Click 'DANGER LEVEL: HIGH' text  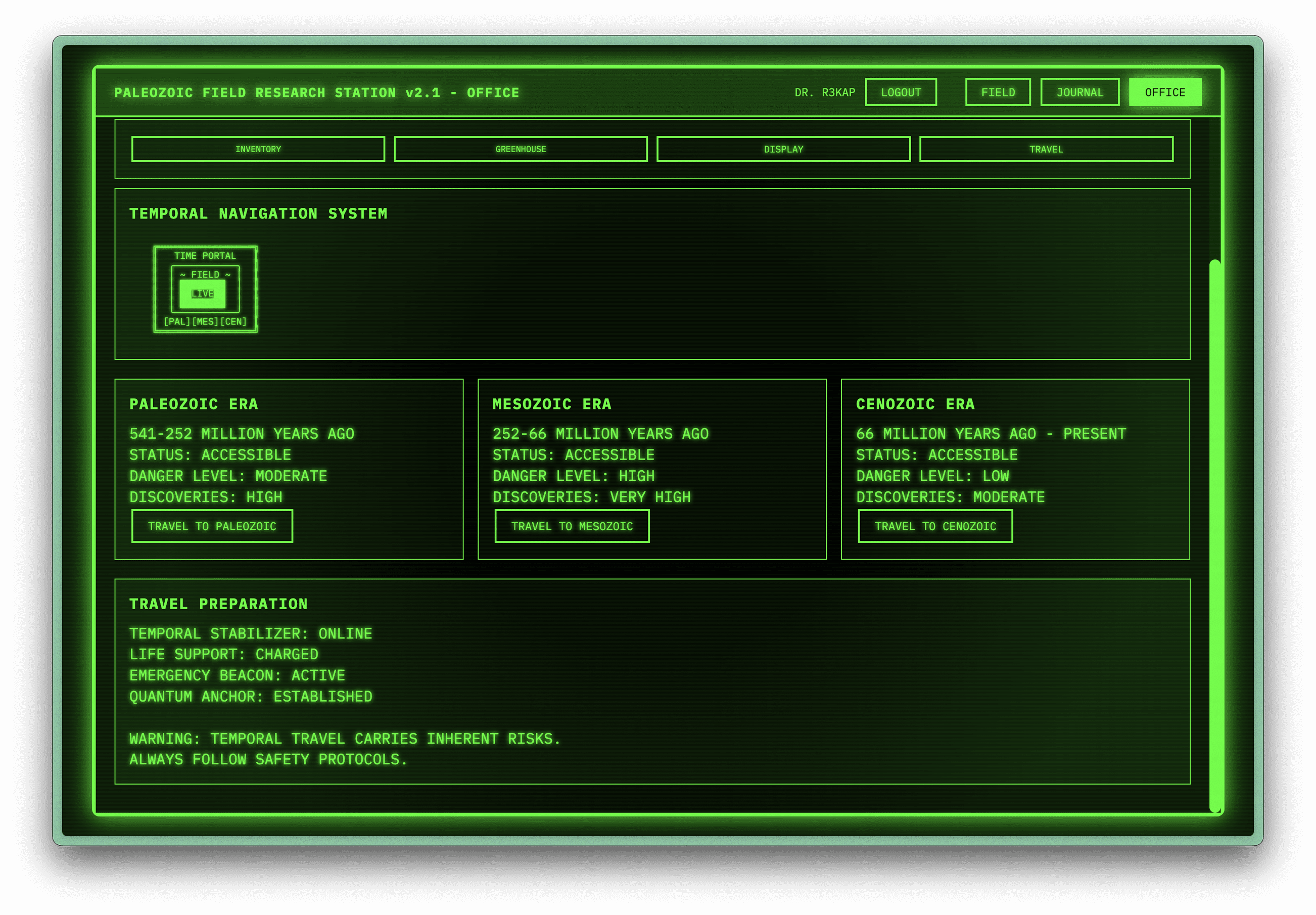[574, 476]
